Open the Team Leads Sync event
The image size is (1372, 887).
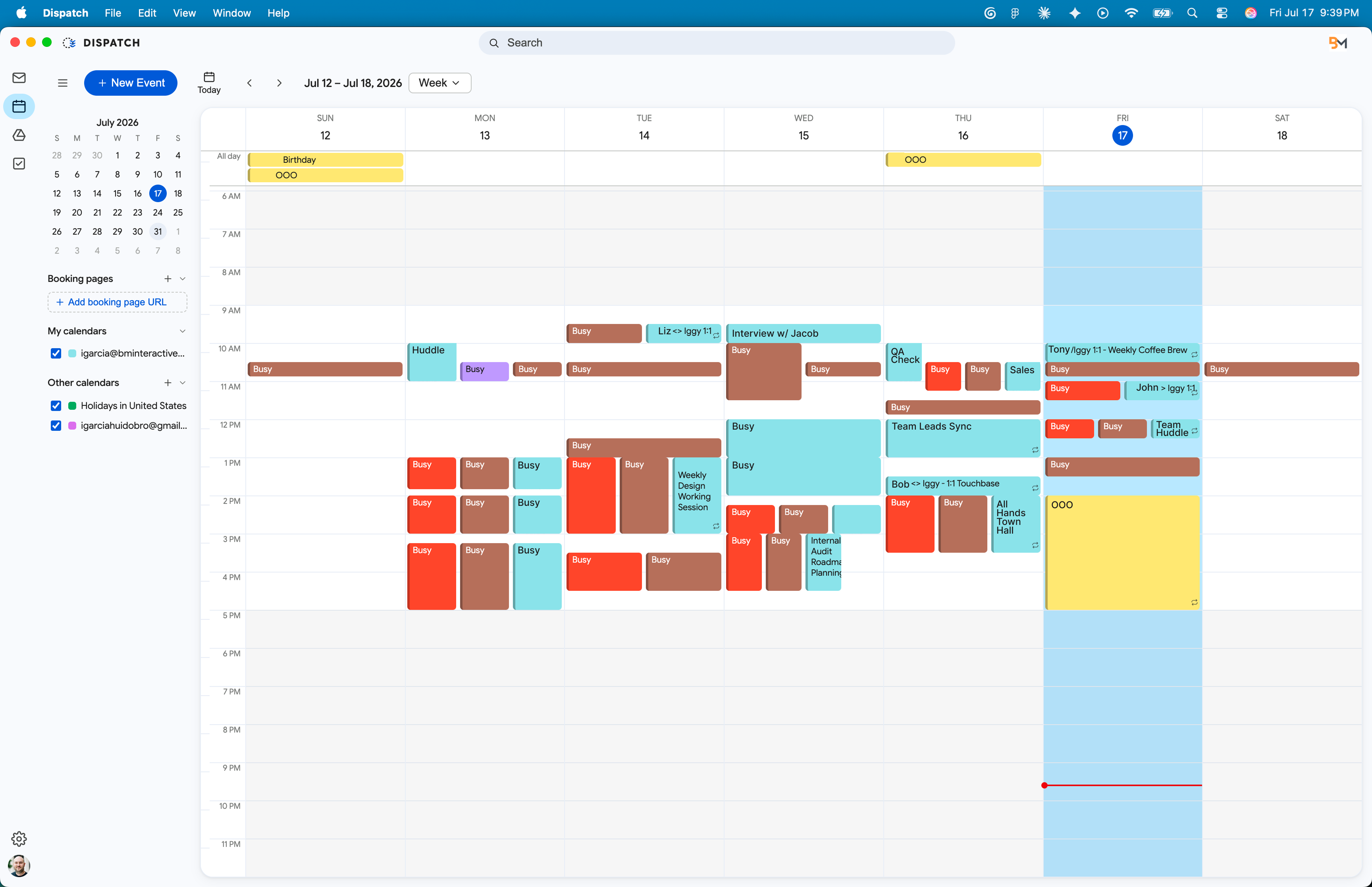963,438
